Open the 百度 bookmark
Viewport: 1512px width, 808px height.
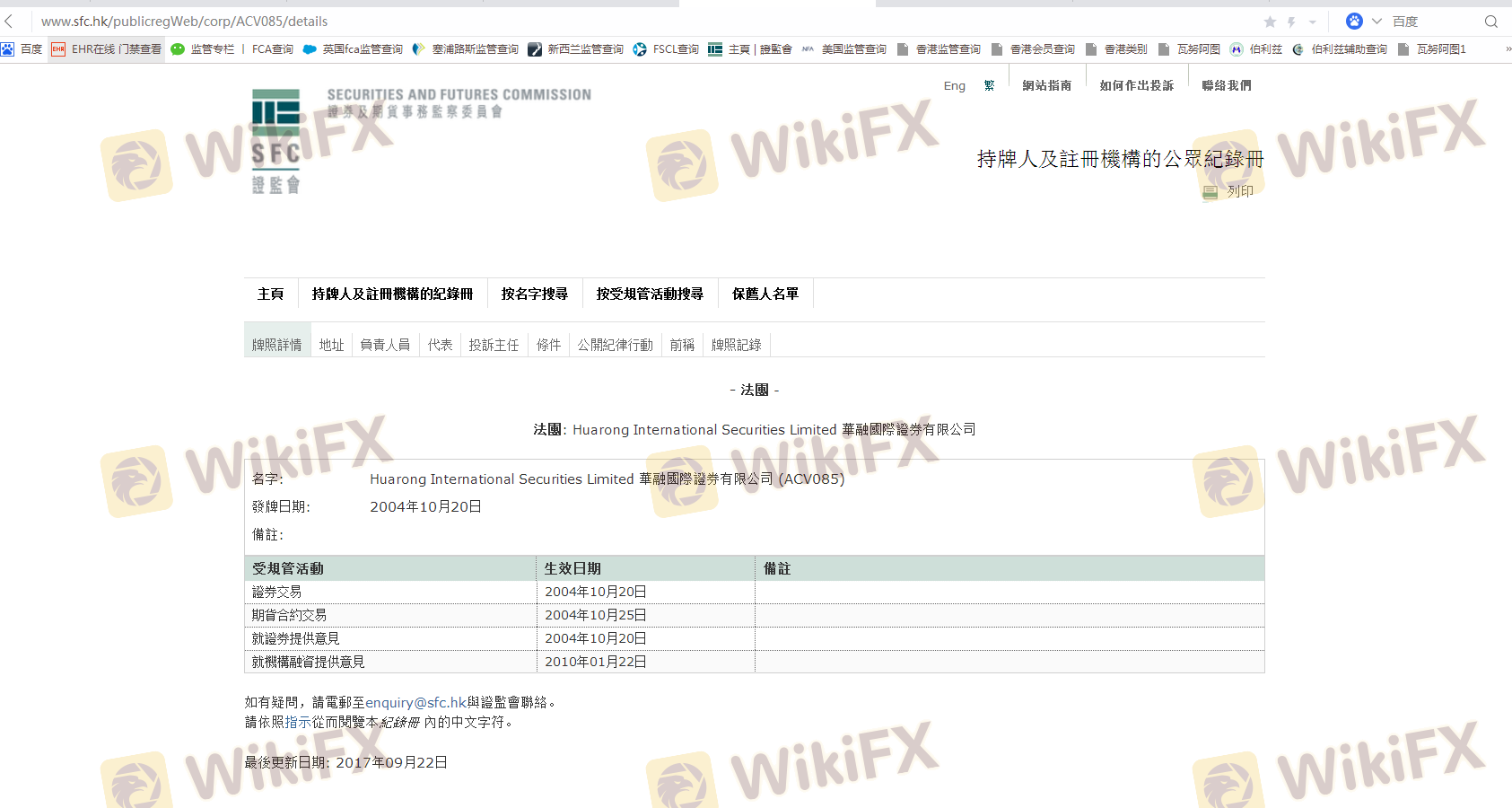(22, 49)
